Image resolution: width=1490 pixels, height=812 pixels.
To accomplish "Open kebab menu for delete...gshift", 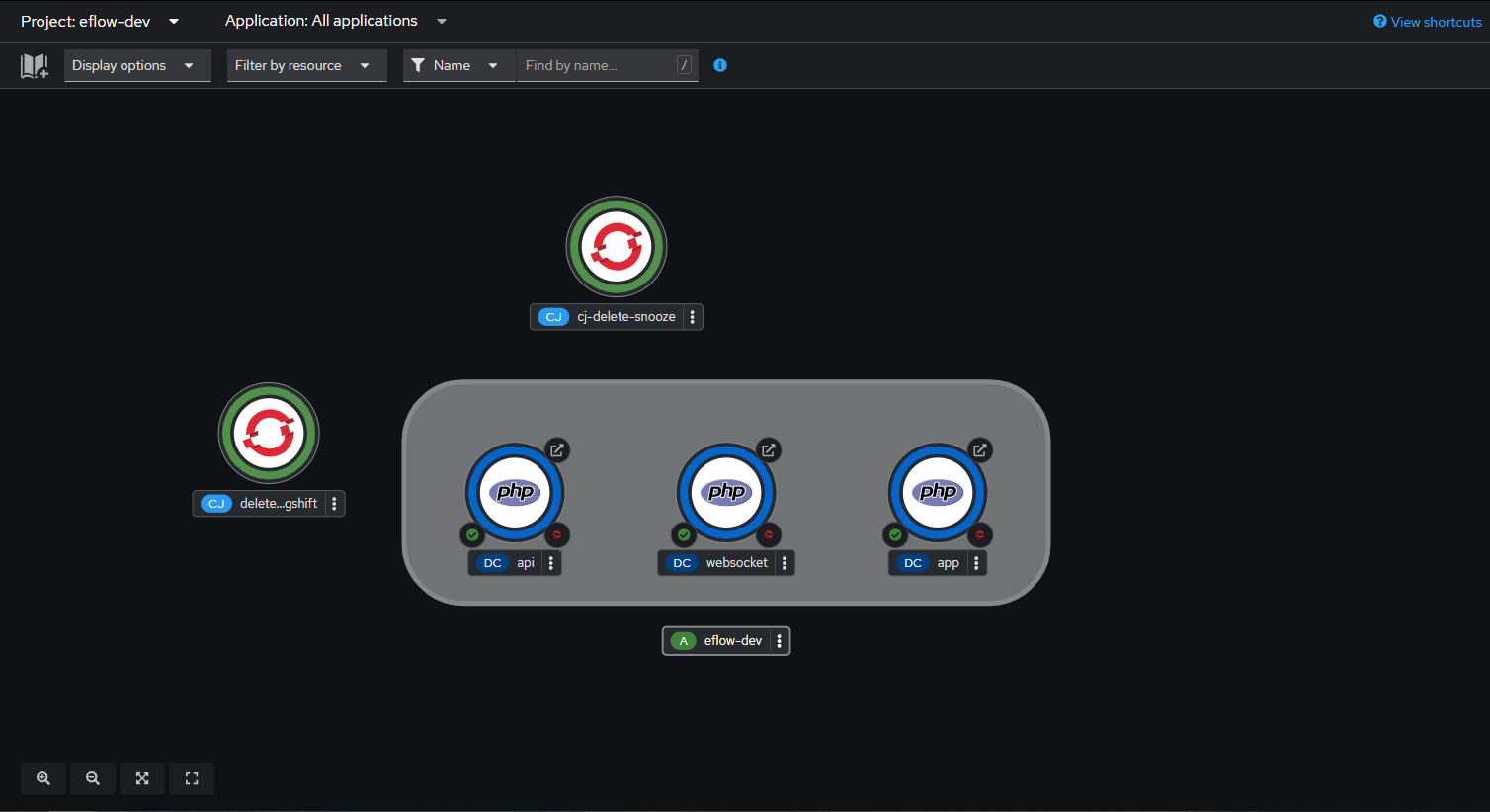I will coord(335,504).
